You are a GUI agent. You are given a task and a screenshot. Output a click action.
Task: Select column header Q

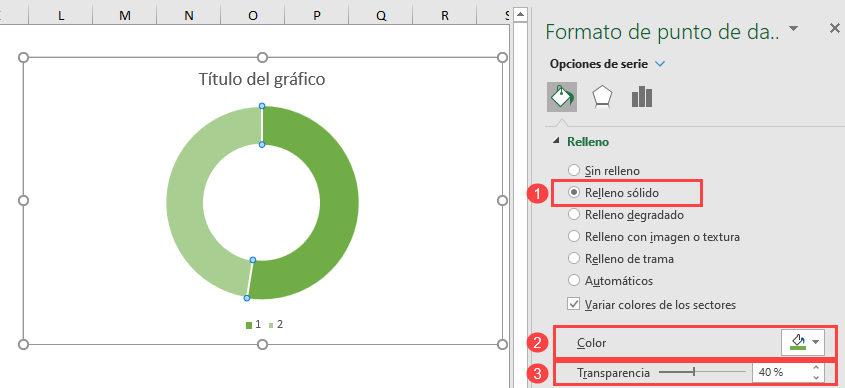(381, 16)
